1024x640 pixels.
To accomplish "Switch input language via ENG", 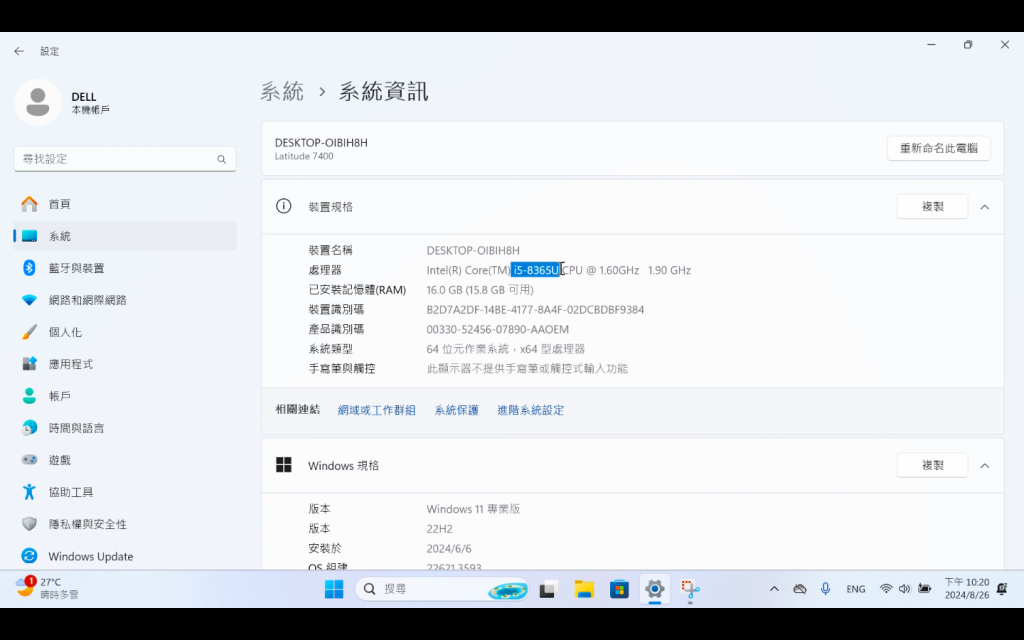I will click(x=856, y=589).
